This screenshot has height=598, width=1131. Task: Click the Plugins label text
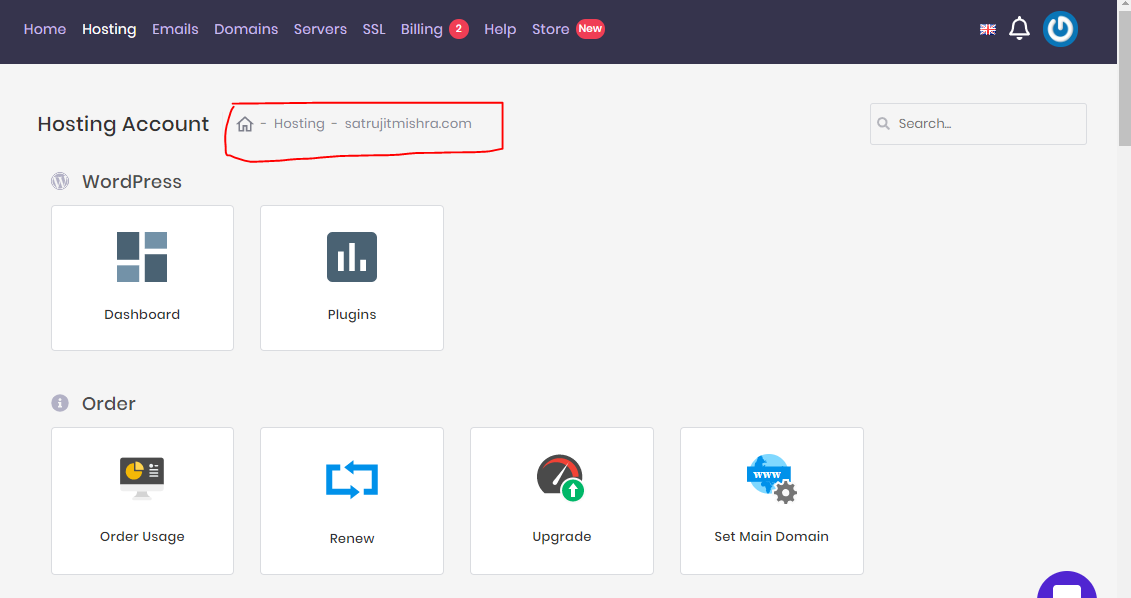tap(352, 315)
